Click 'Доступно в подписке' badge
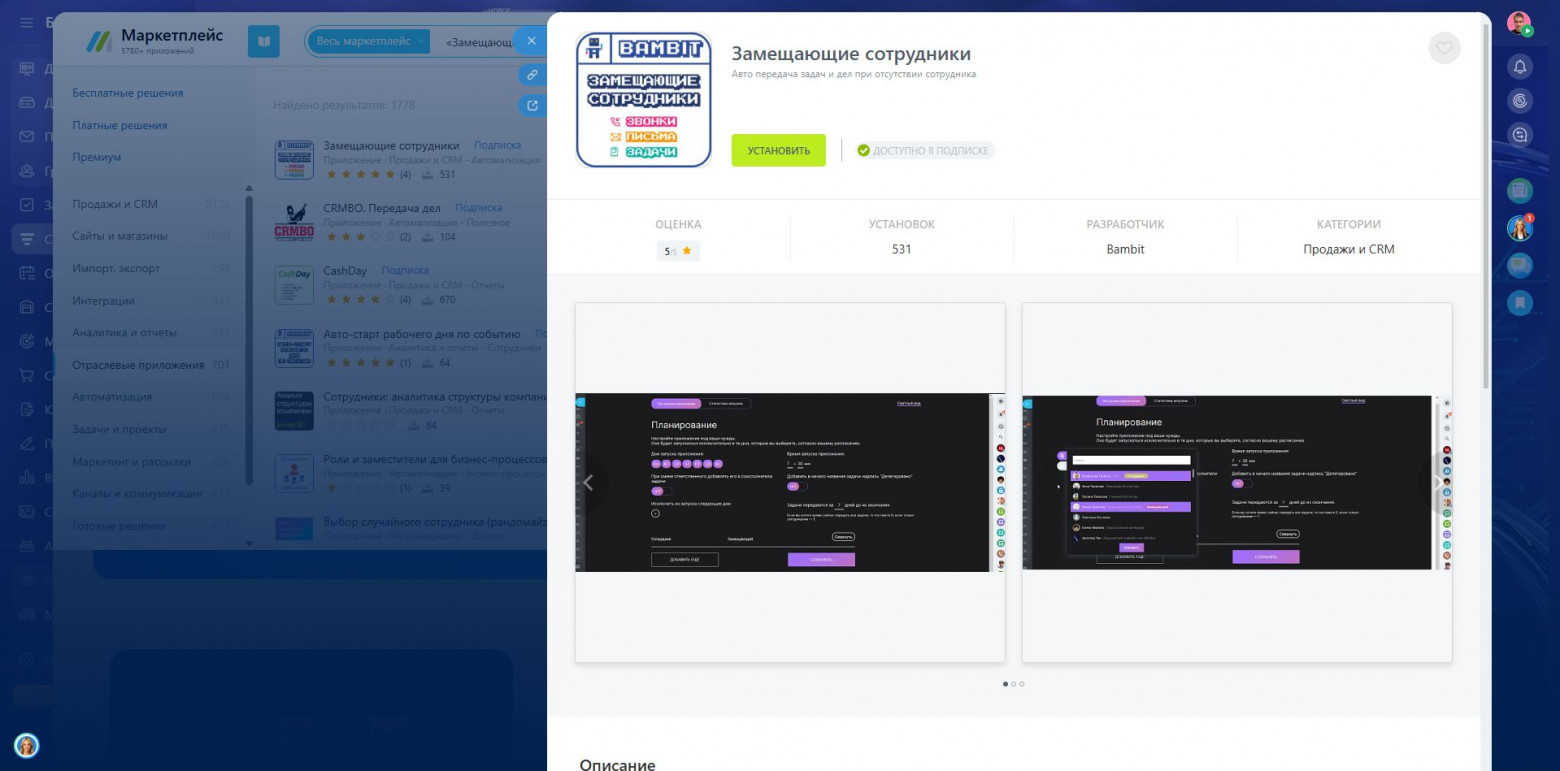Image resolution: width=1560 pixels, height=771 pixels. (925, 151)
